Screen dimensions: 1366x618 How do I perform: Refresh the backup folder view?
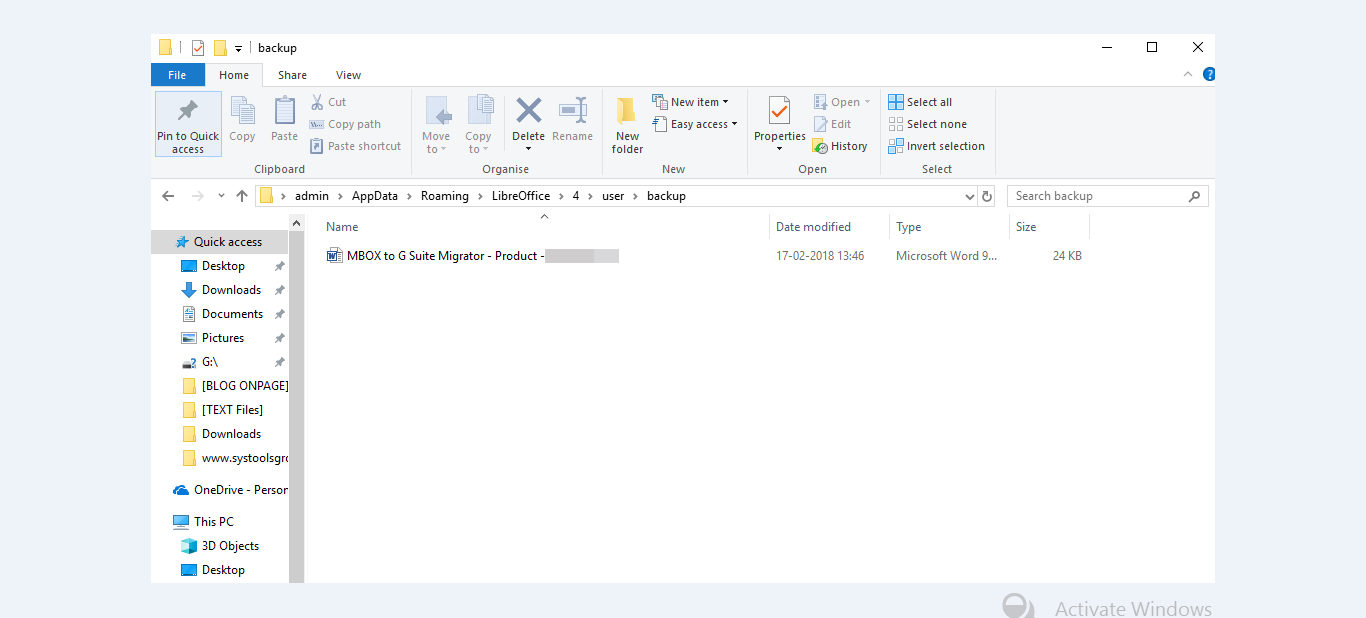click(x=987, y=196)
